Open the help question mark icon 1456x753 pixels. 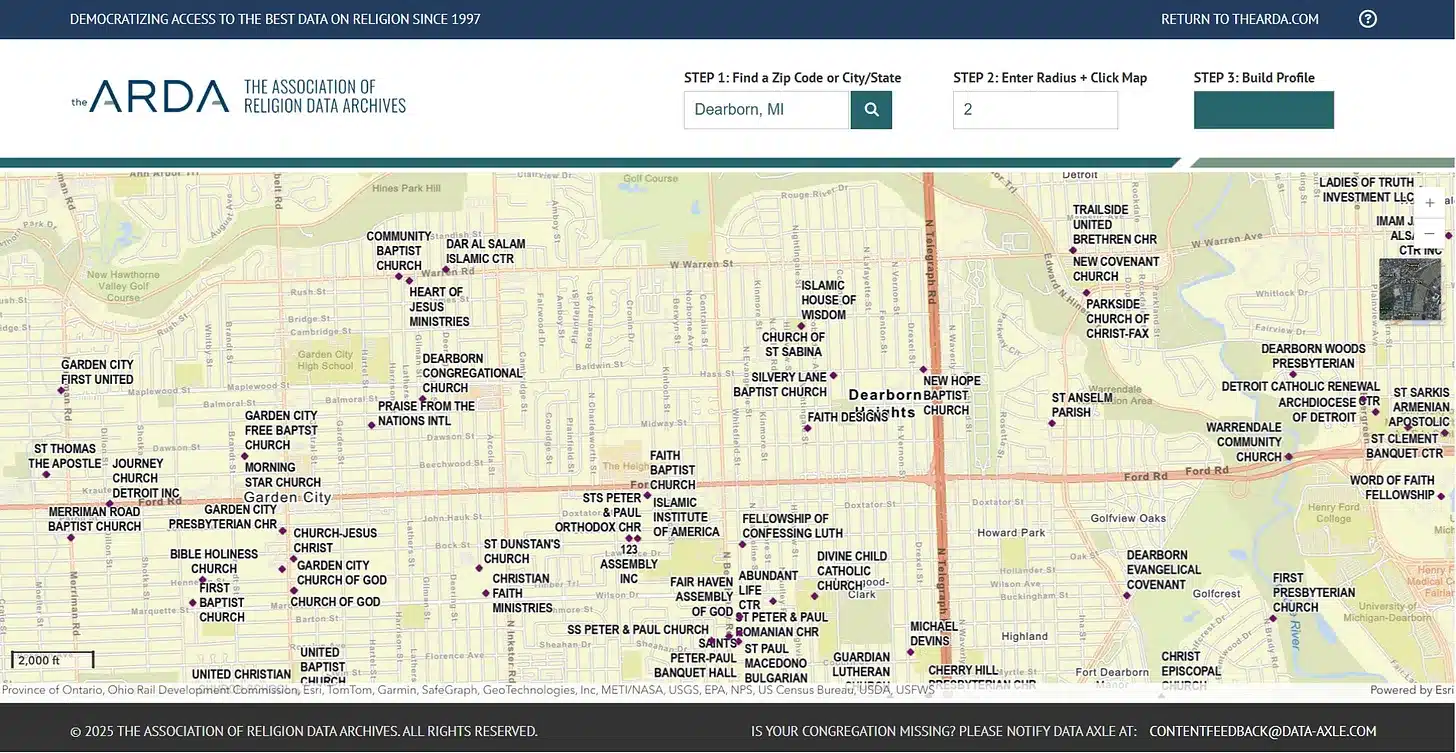tap(1368, 19)
